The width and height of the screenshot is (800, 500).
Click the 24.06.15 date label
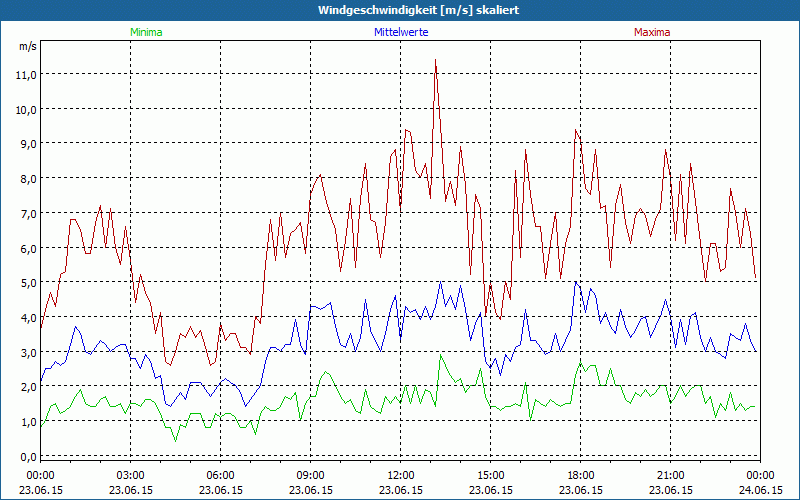[760, 491]
